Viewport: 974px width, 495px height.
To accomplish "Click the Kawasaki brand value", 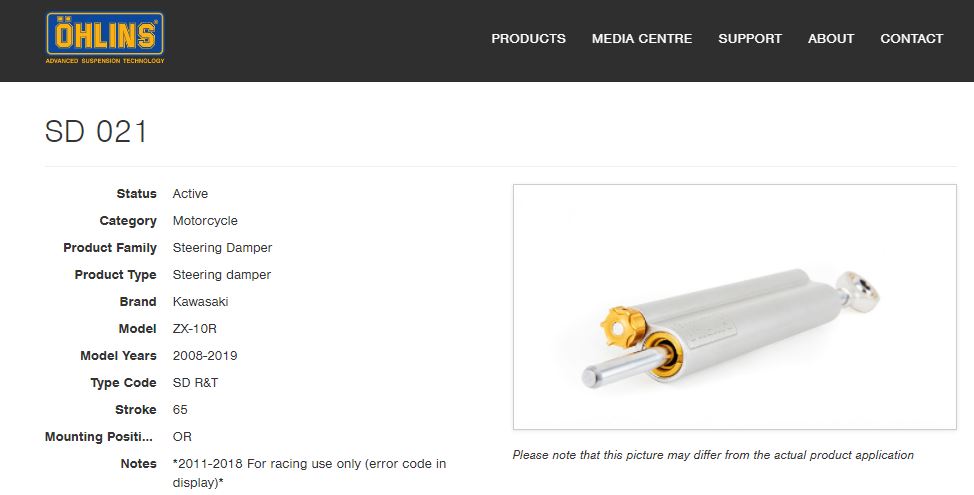I will pos(200,302).
